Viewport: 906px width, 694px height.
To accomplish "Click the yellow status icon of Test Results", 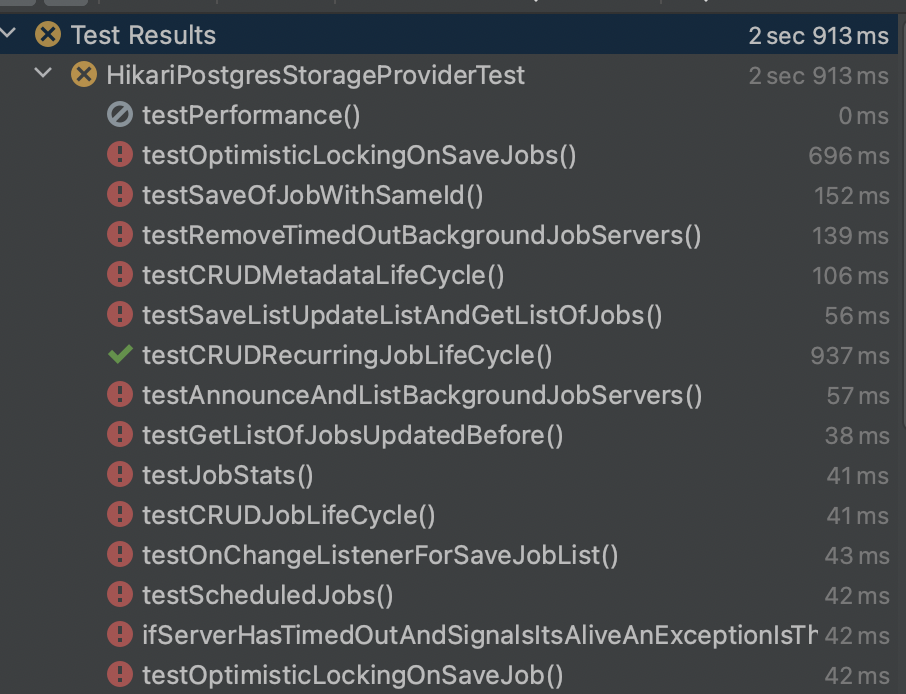I will [48, 36].
